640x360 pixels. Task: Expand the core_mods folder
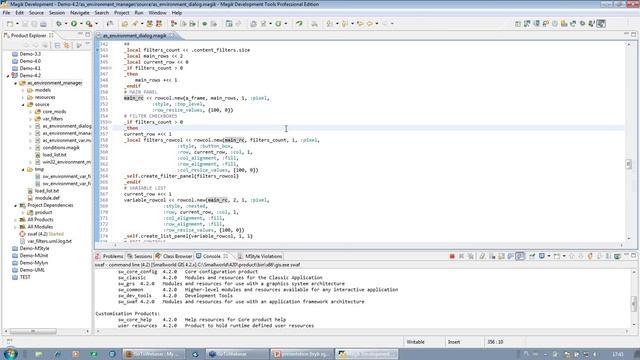(31, 112)
